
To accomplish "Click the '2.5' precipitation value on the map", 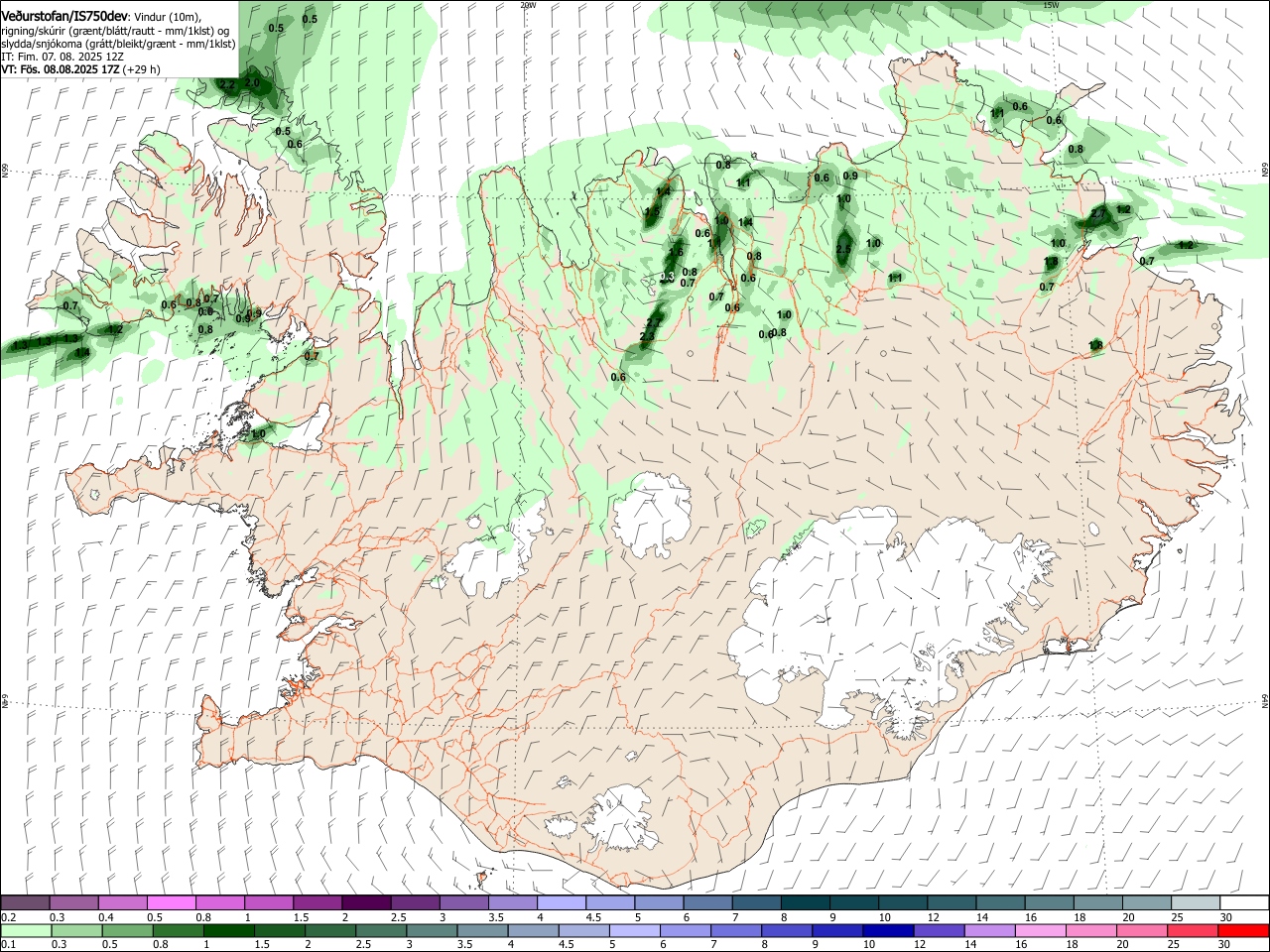I will tap(843, 249).
